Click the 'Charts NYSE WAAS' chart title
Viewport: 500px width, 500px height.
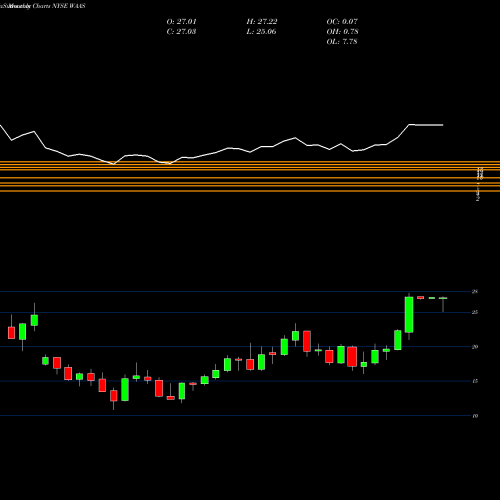coord(59,6)
